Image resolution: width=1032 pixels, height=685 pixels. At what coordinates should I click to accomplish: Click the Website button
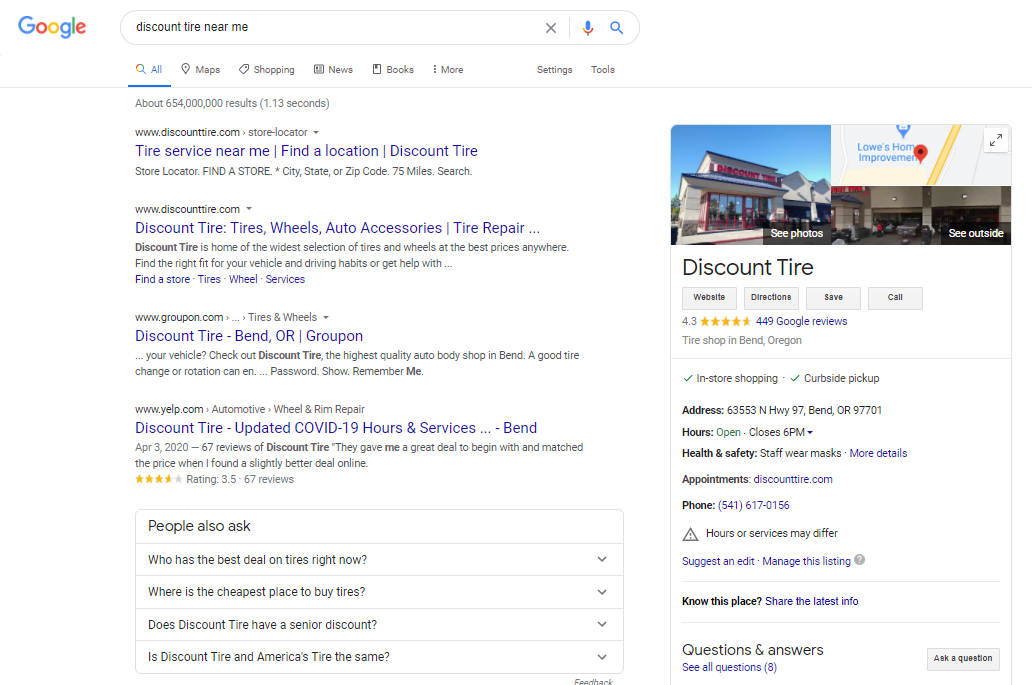coord(709,297)
